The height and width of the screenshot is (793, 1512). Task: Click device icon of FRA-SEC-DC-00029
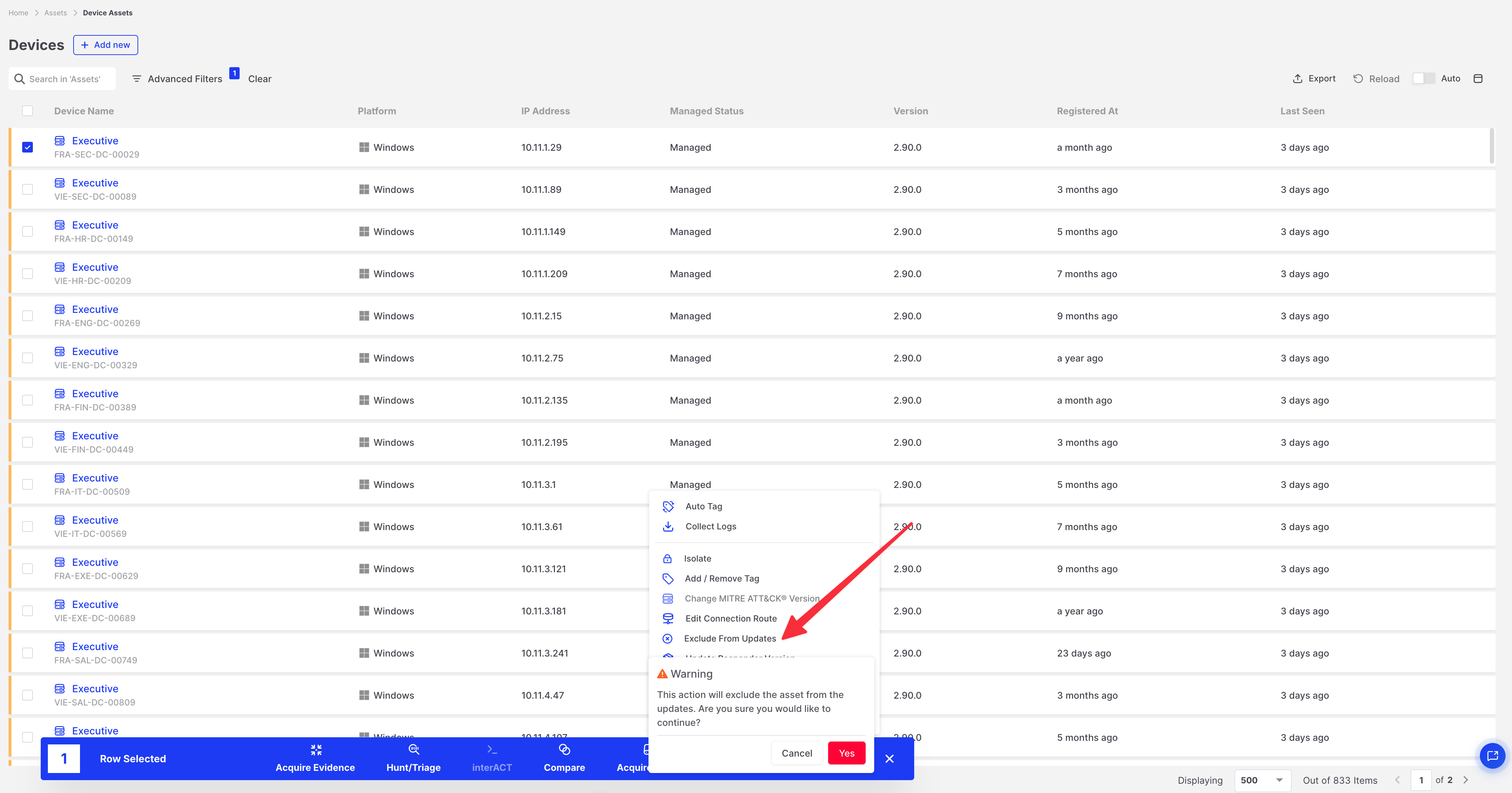(60, 141)
